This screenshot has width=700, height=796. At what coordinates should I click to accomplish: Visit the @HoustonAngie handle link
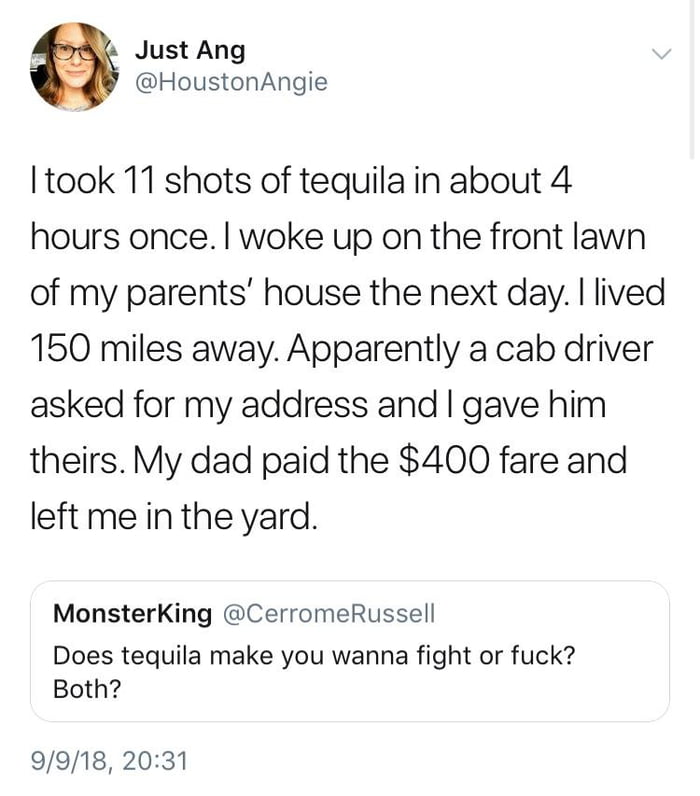pyautogui.click(x=230, y=83)
